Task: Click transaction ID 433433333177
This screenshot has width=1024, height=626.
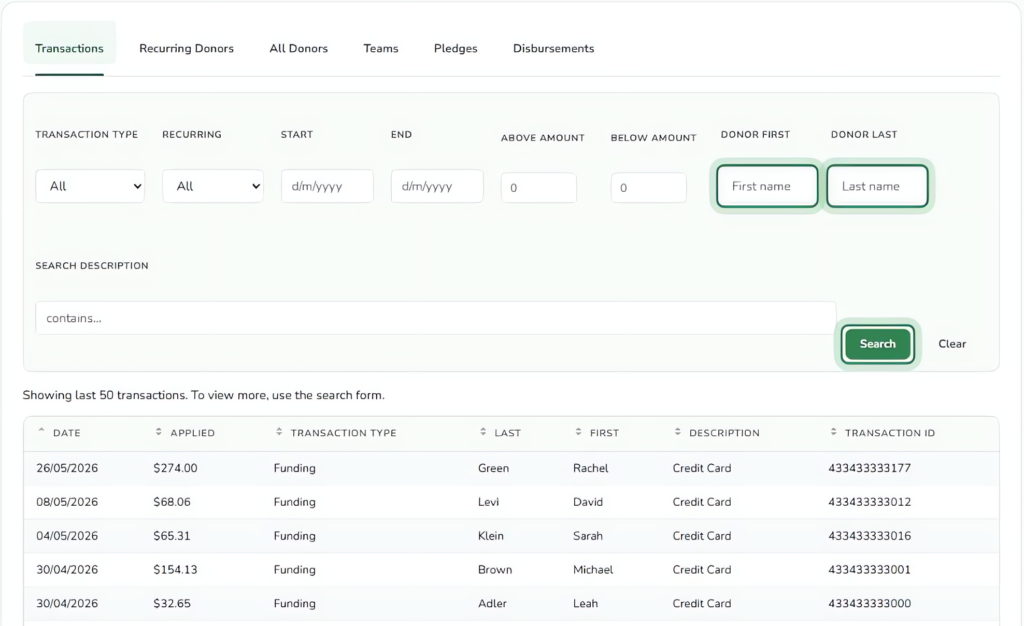Action: (x=869, y=468)
